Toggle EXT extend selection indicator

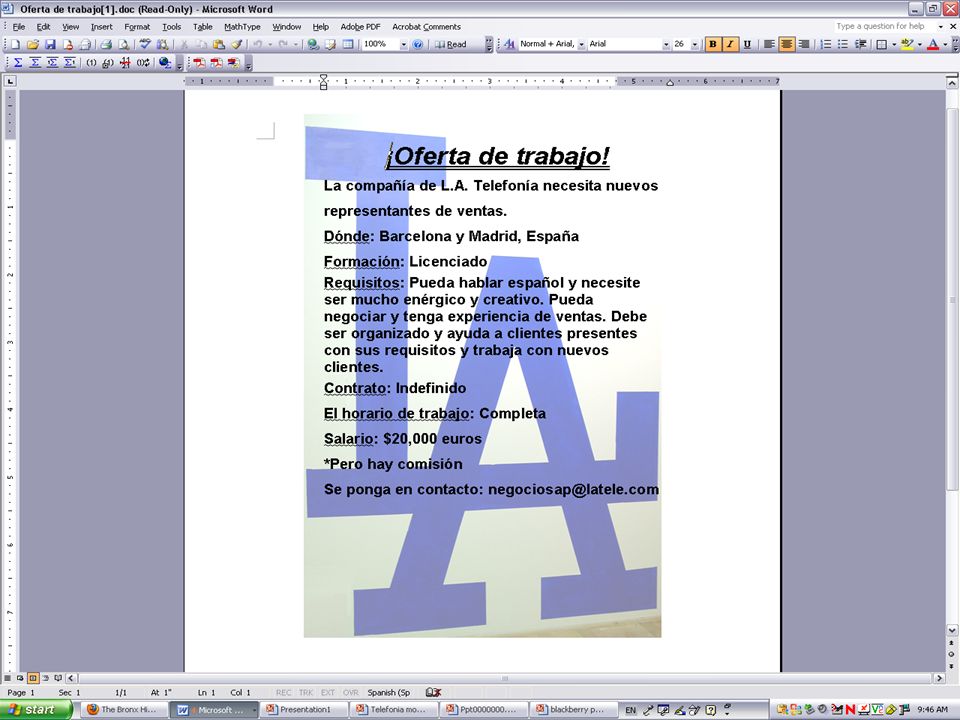click(x=328, y=692)
